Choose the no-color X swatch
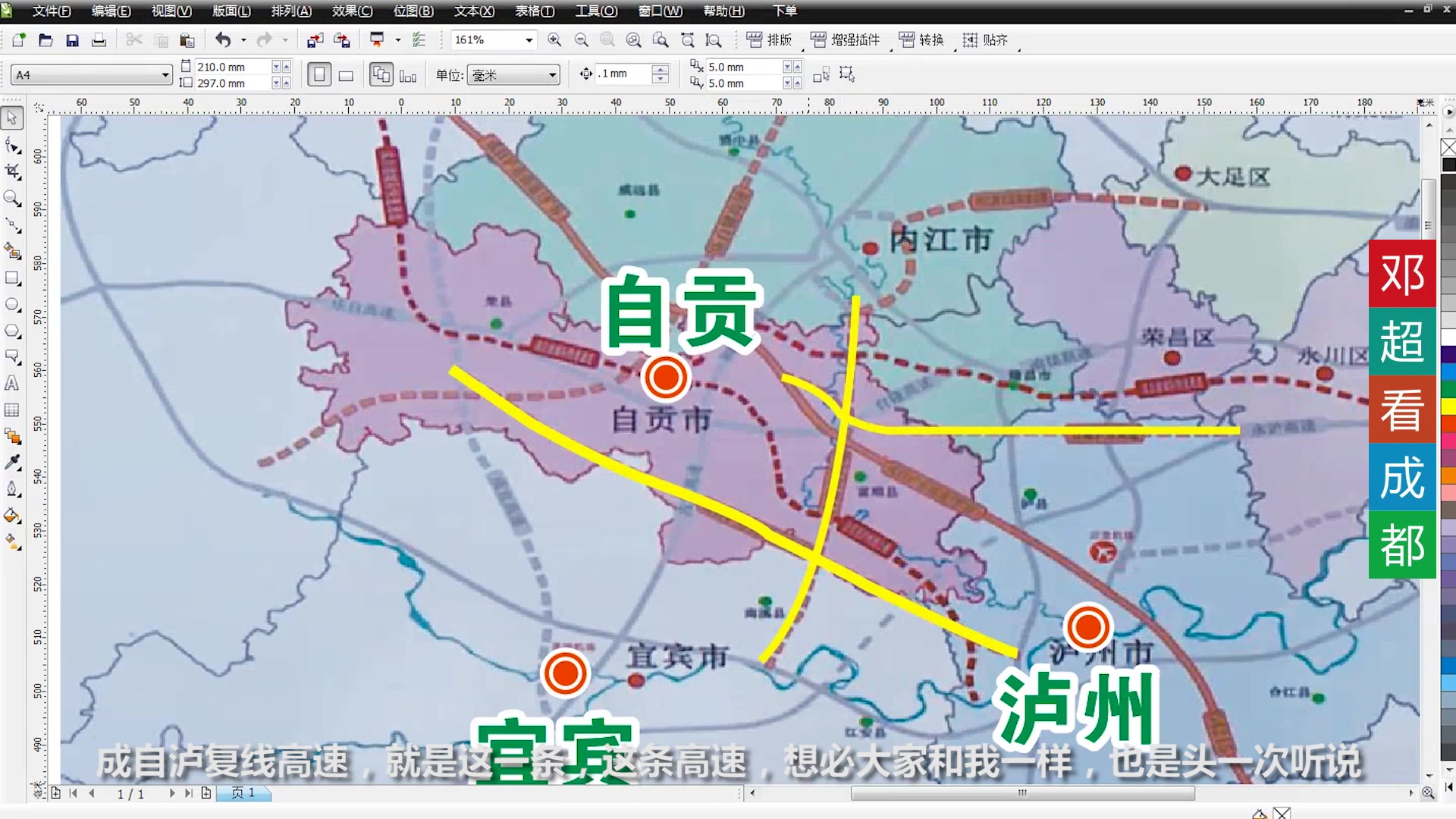1456x819 pixels. tap(1448, 147)
